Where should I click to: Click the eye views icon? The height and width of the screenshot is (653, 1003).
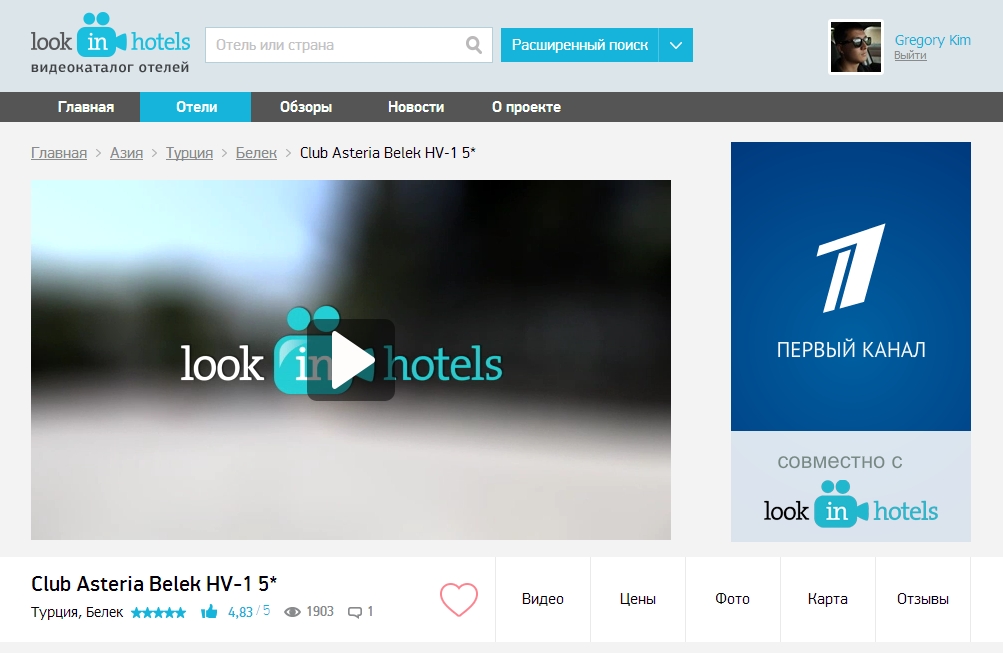(x=292, y=612)
